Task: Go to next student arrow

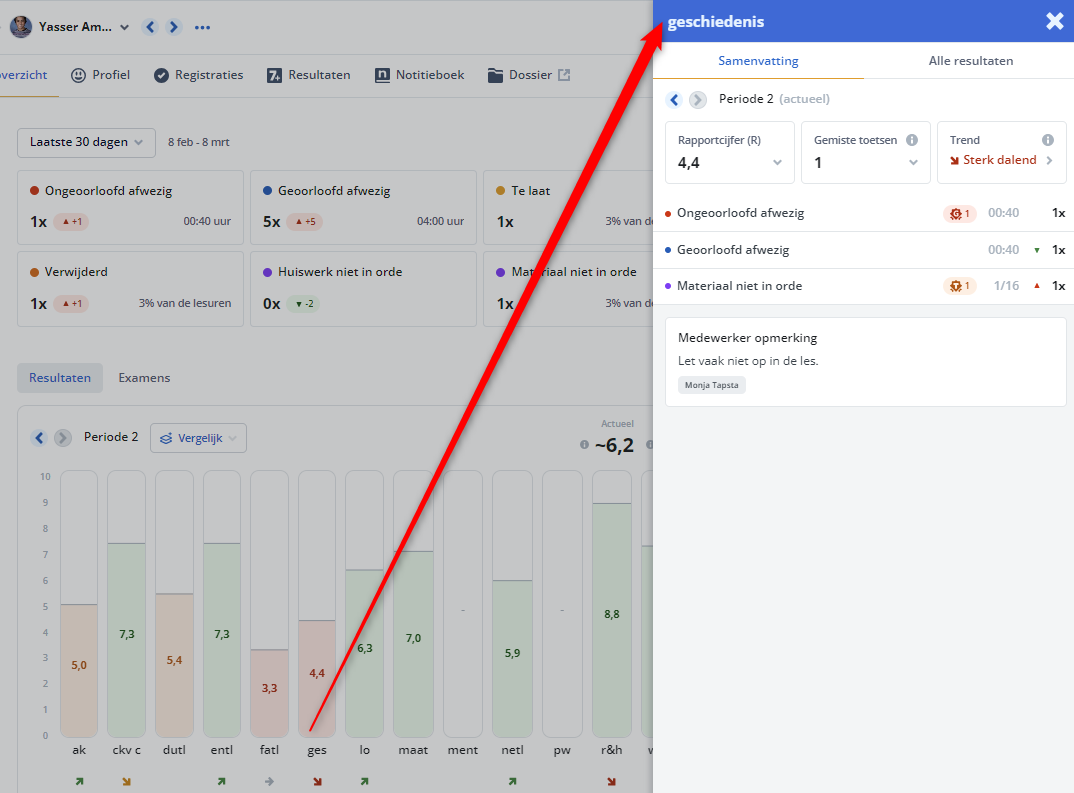Action: point(173,27)
